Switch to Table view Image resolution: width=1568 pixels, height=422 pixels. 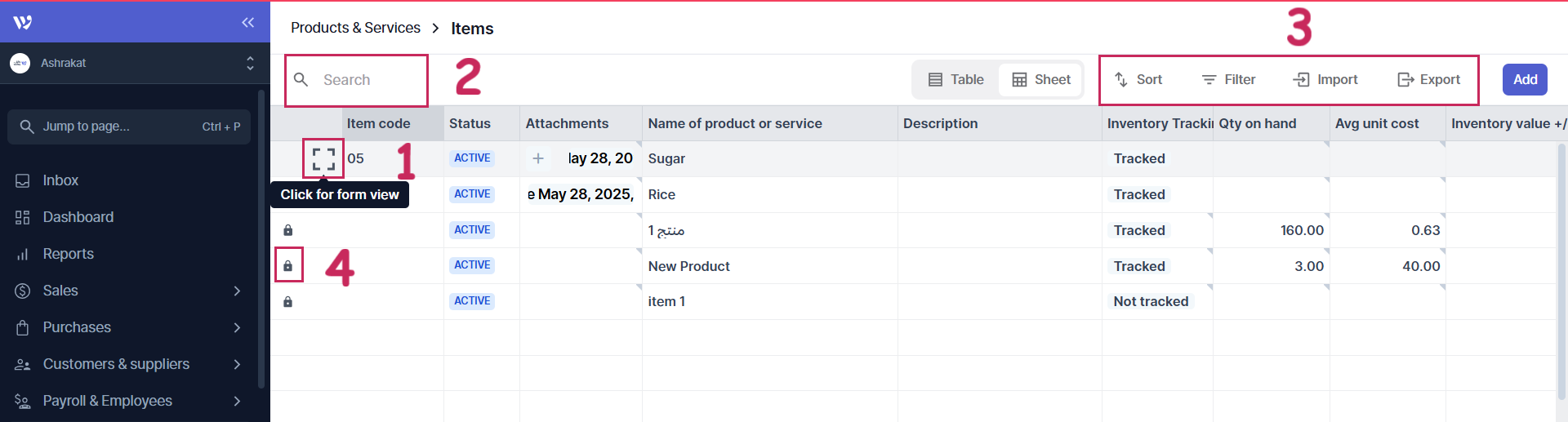click(955, 80)
